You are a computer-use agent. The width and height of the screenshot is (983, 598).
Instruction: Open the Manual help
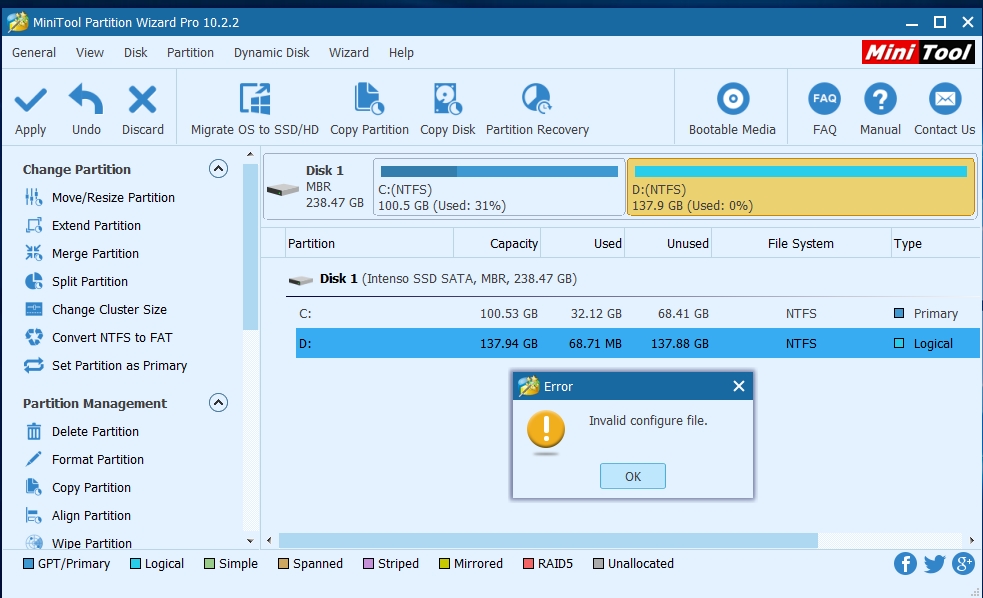pyautogui.click(x=880, y=109)
